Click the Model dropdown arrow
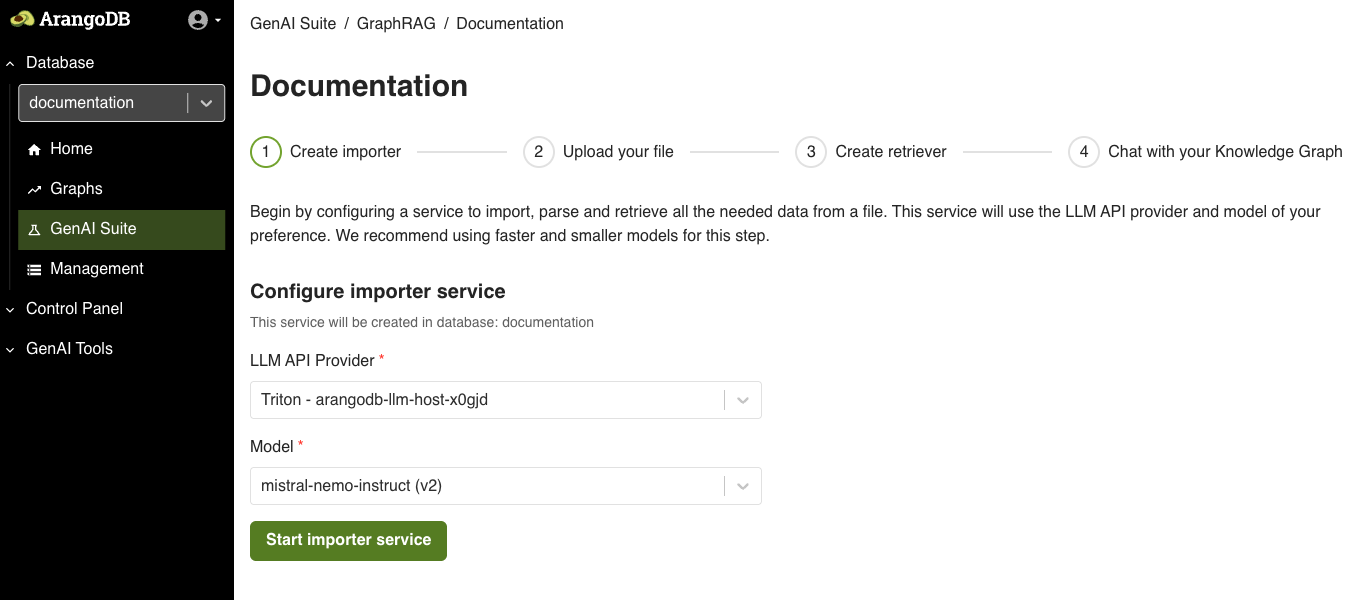The image size is (1353, 600). [x=743, y=486]
